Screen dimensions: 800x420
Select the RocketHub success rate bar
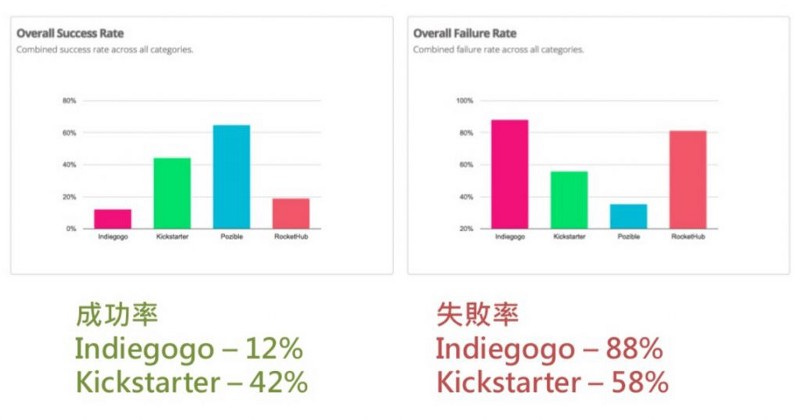(291, 214)
